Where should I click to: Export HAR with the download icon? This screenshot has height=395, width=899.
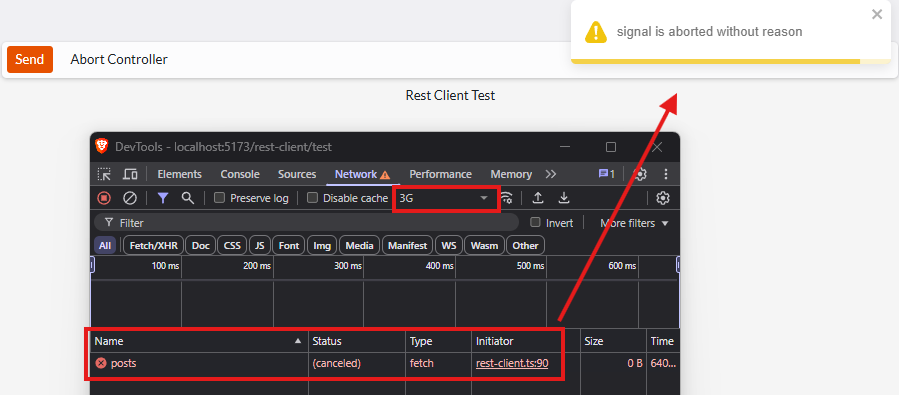564,198
